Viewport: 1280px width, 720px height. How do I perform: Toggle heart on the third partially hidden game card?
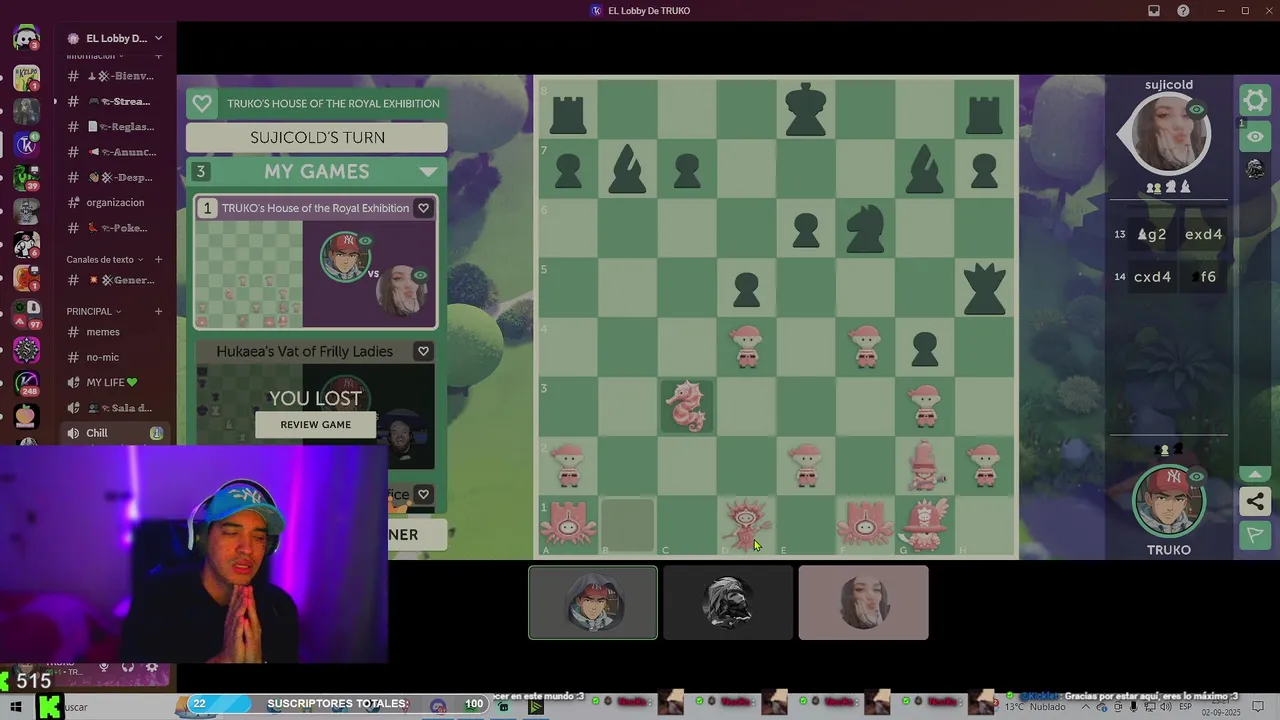tap(423, 494)
